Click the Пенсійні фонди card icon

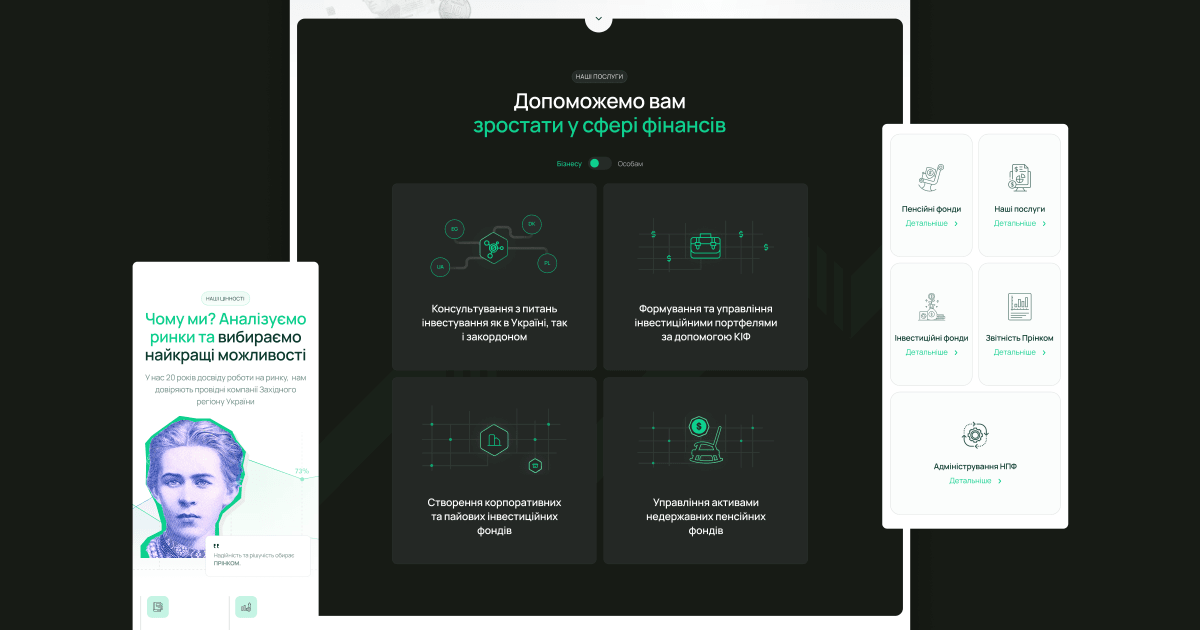click(x=931, y=178)
